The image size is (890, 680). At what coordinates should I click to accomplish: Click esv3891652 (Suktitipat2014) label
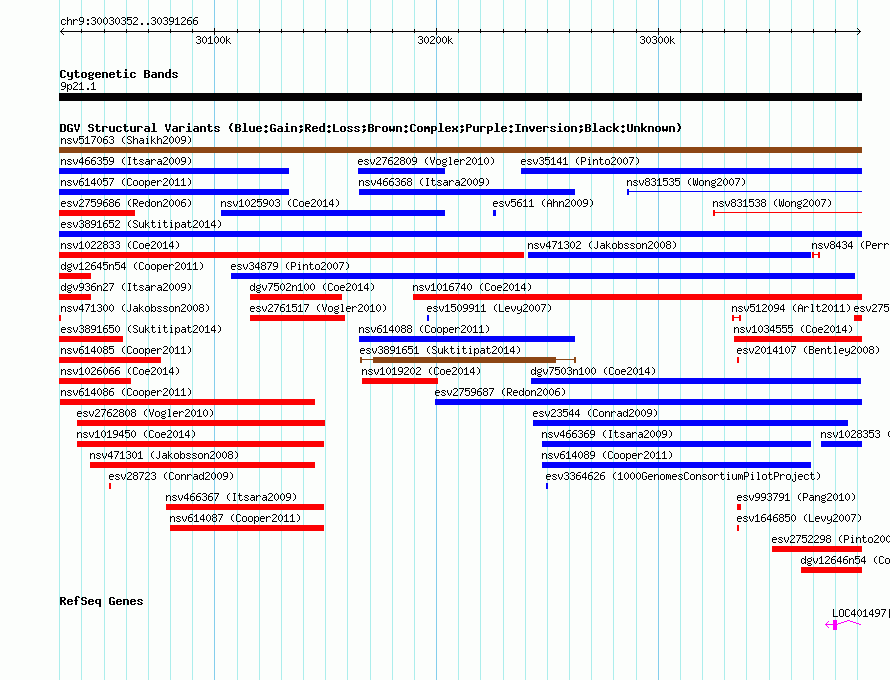coord(141,224)
